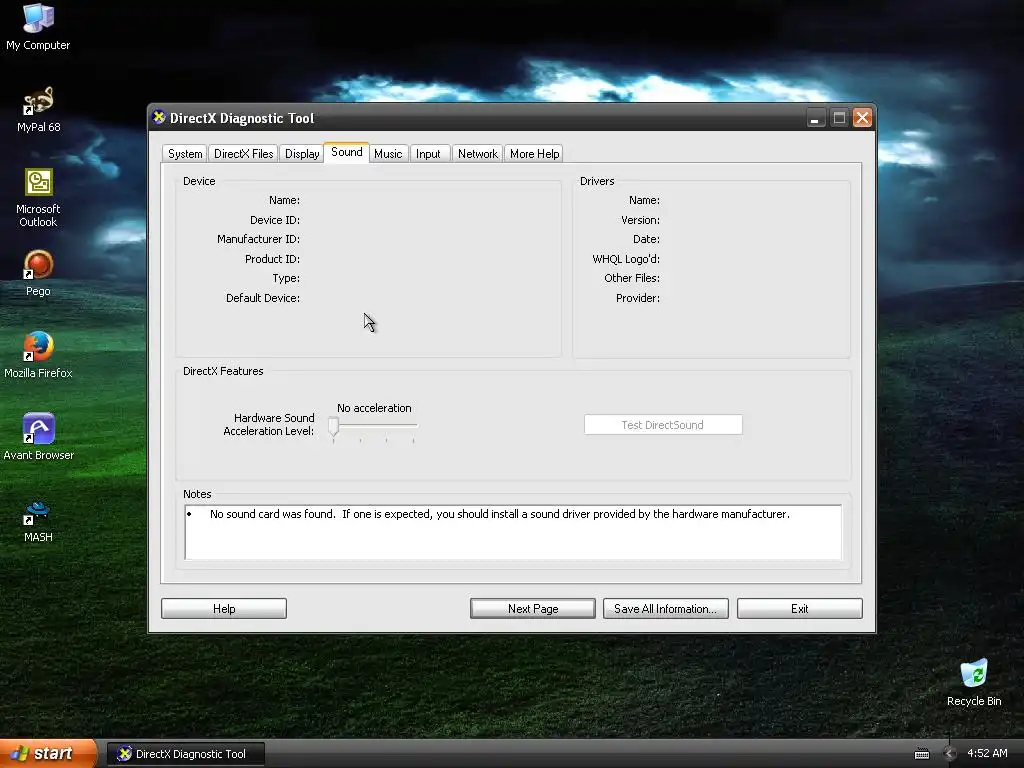Viewport: 1024px width, 768px height.
Task: Open the More Help tab
Action: tap(534, 153)
